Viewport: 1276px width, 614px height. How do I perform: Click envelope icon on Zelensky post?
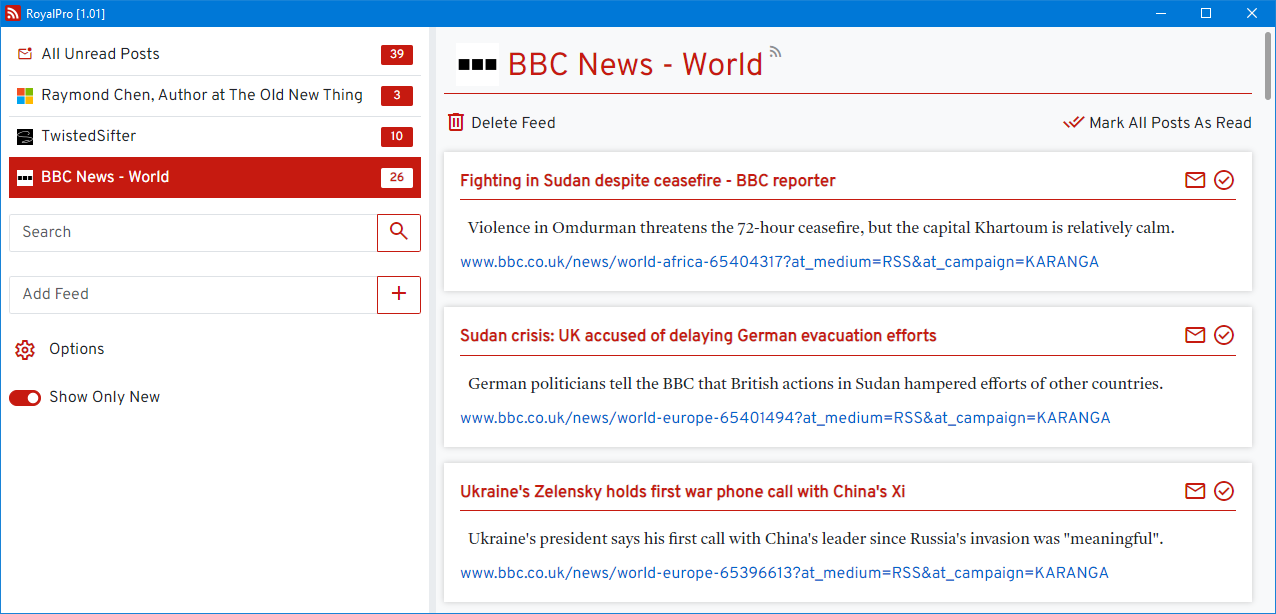pos(1195,491)
